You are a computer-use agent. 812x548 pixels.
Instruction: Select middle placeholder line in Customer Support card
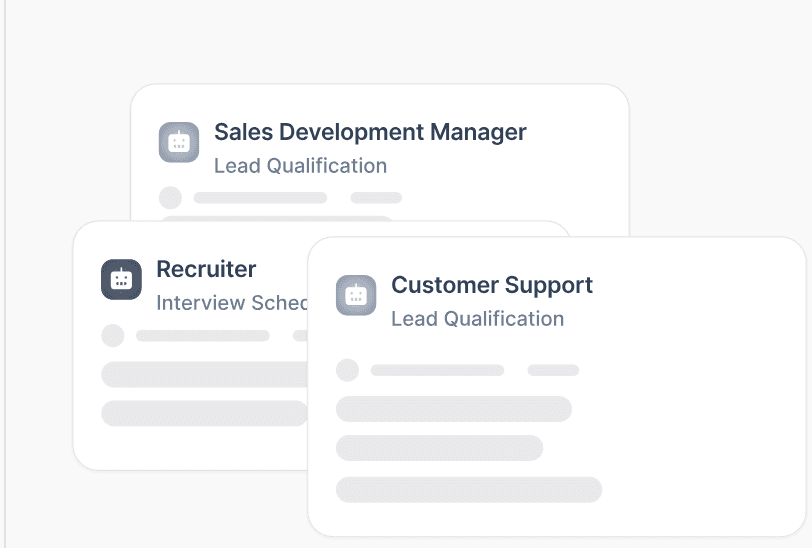coord(439,448)
